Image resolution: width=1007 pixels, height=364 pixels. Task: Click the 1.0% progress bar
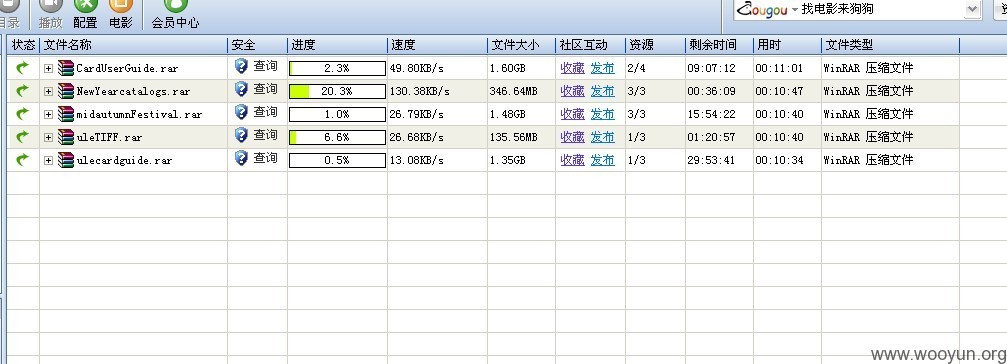pyautogui.click(x=337, y=114)
